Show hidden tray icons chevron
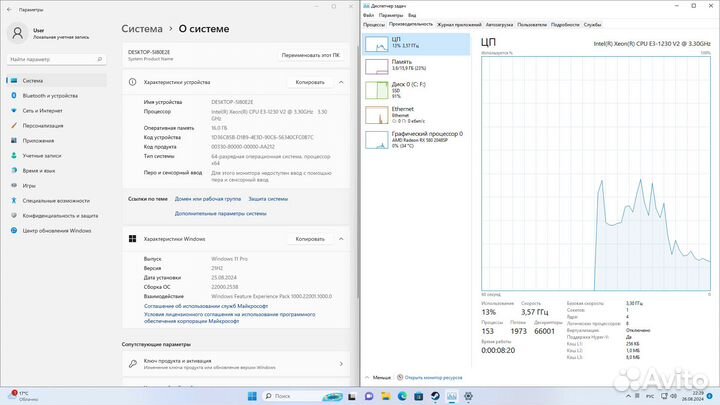 click(x=628, y=396)
